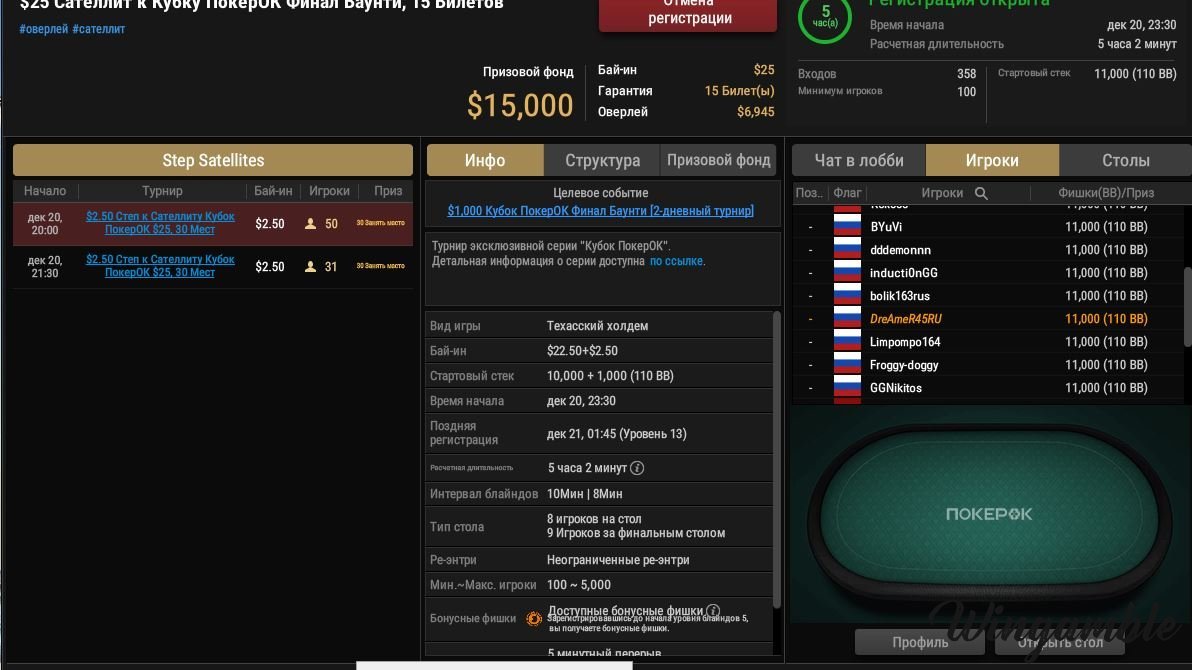Click the info panel vertical scrollbar
The width and height of the screenshot is (1192, 670).
pos(776,459)
